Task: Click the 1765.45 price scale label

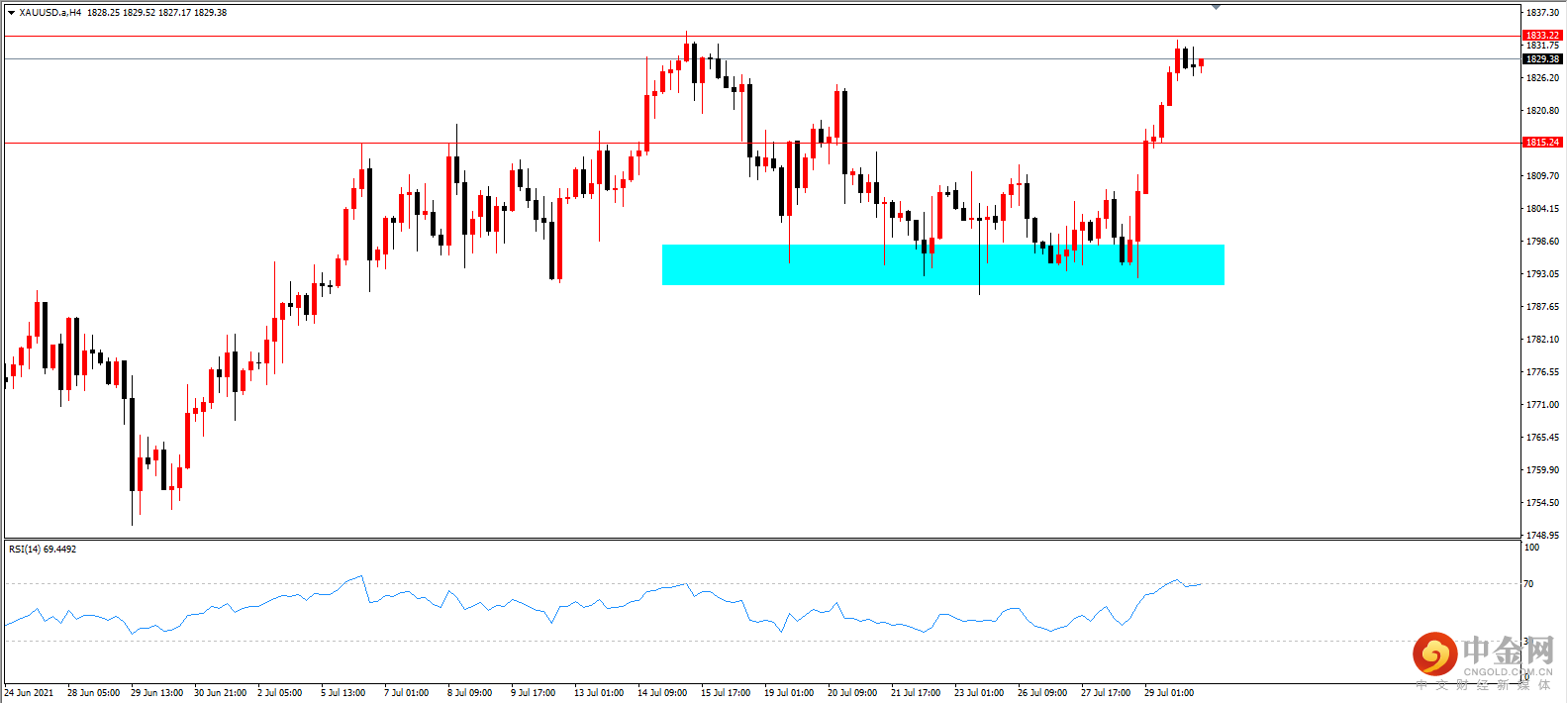Action: tap(1542, 438)
